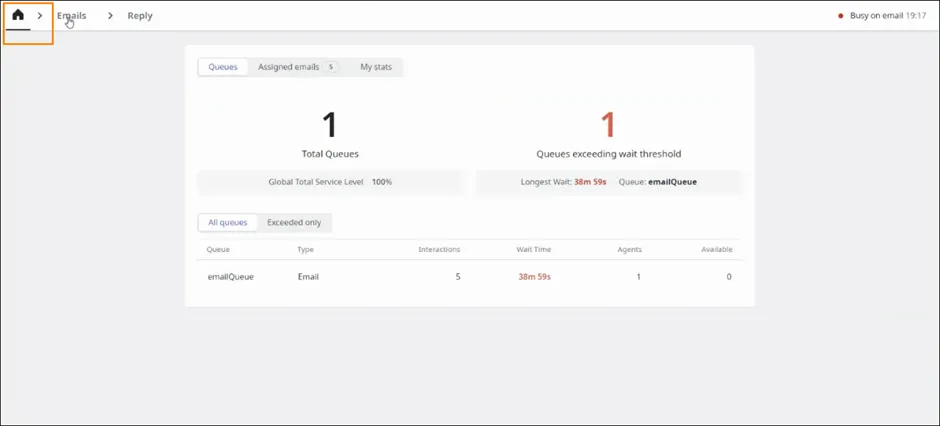
Task: Select the Exceeded only filter
Action: (x=294, y=222)
